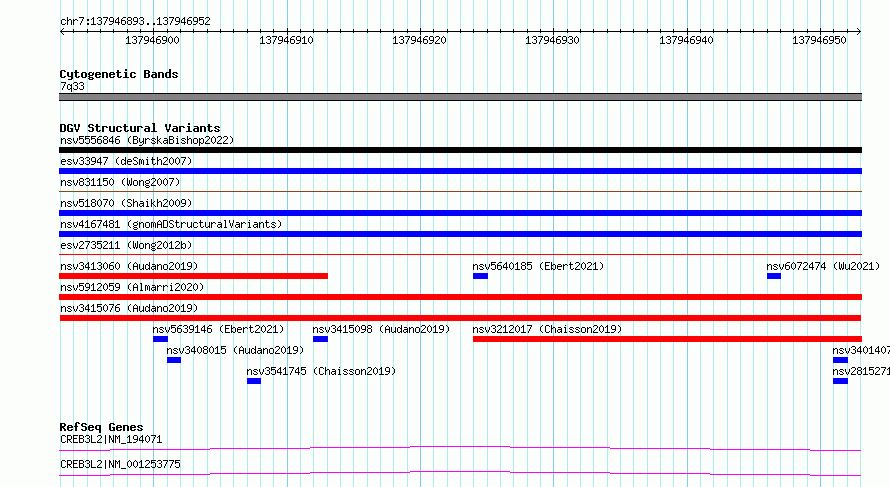Click the small blue nsv5639146 marker
The width and height of the screenshot is (890, 487).
[x=160, y=339]
